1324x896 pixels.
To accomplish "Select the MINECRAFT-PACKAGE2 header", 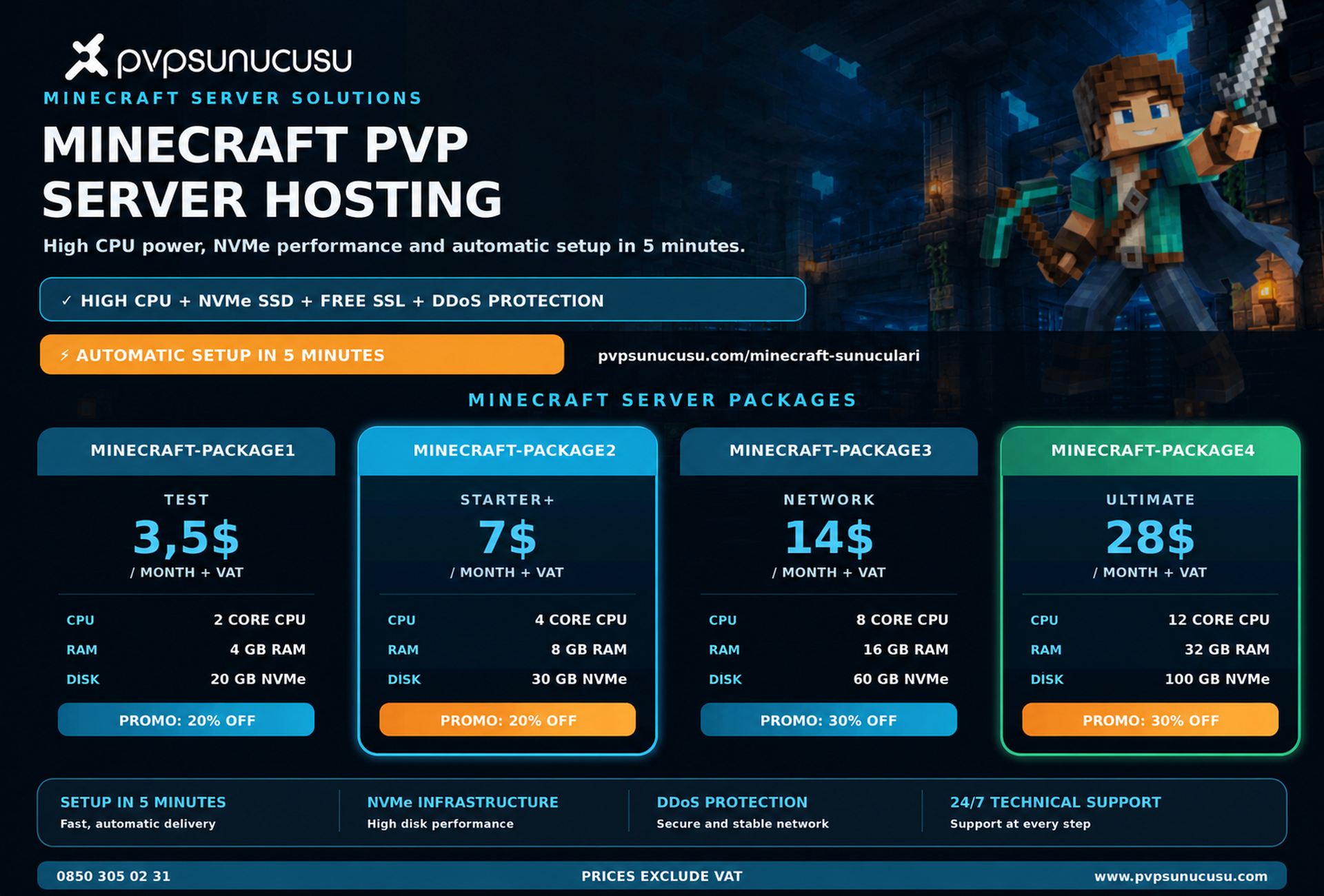I will click(508, 451).
